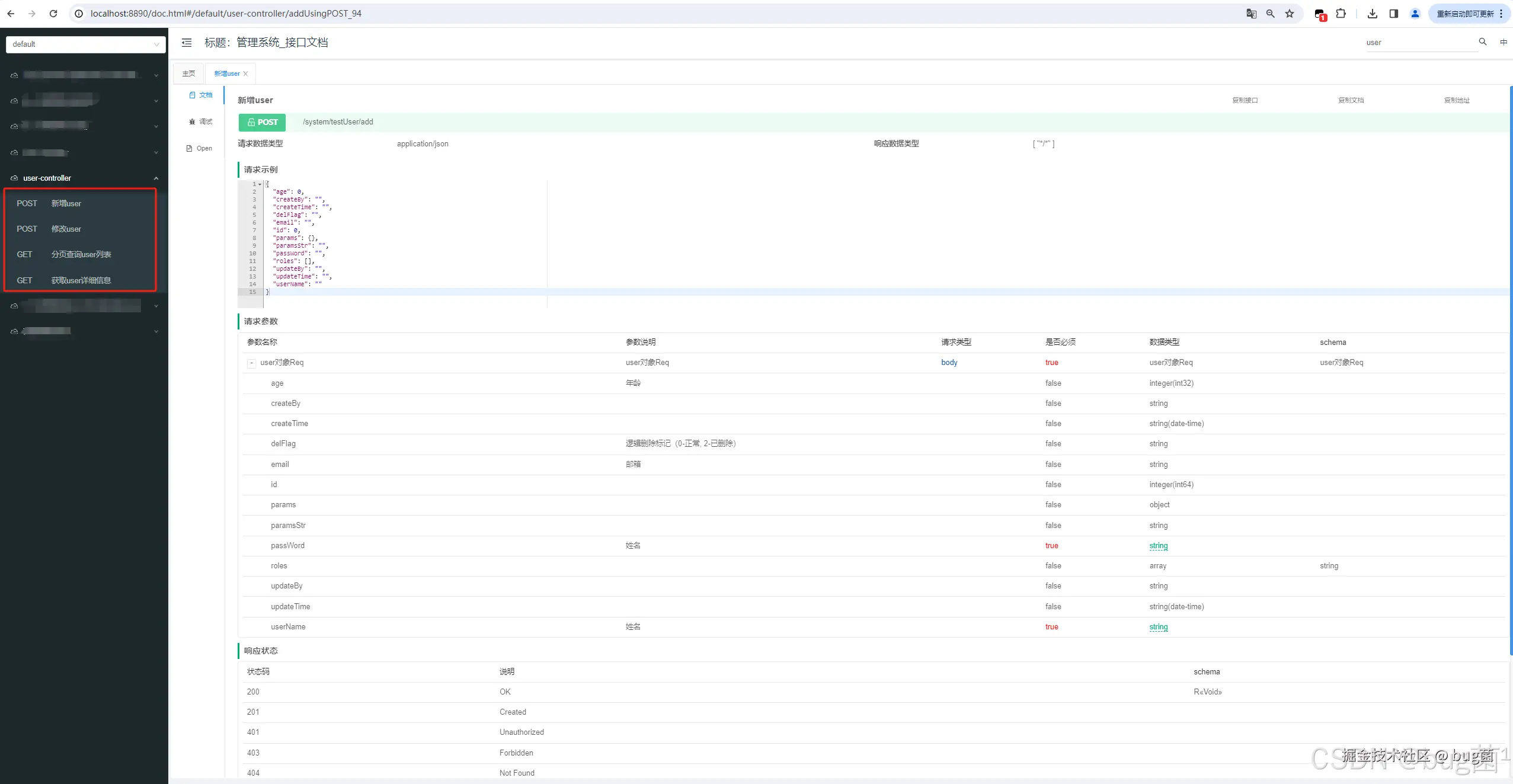1513x784 pixels.
Task: Click the sidebar collapse menu icon
Action: click(x=187, y=43)
